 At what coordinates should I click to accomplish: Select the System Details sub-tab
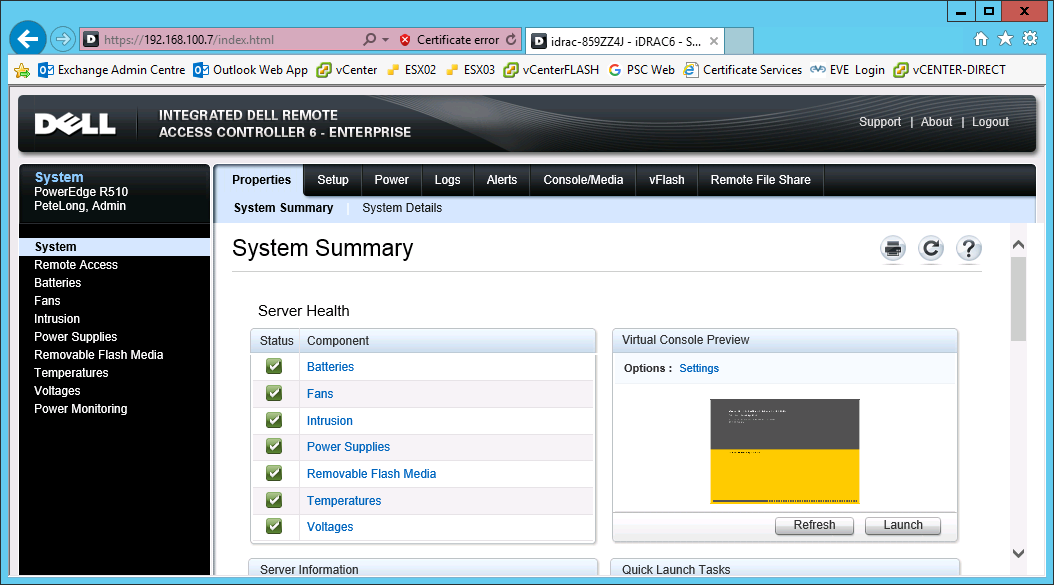pyautogui.click(x=402, y=208)
